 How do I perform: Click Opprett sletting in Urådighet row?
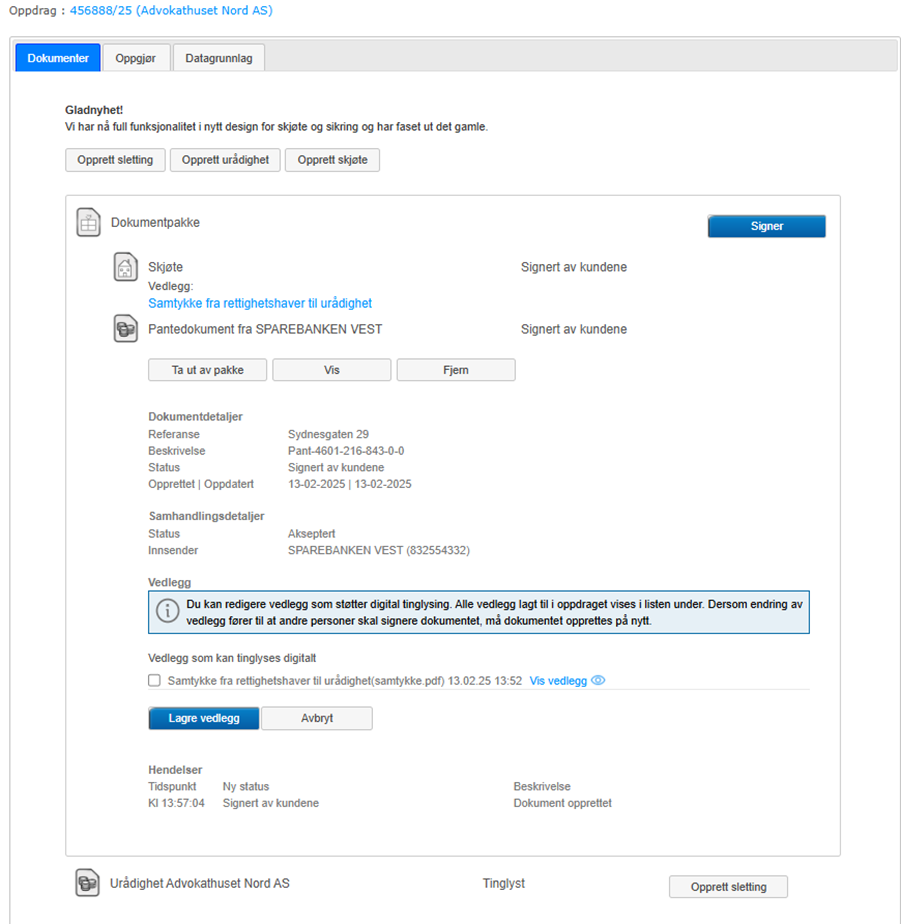click(728, 887)
